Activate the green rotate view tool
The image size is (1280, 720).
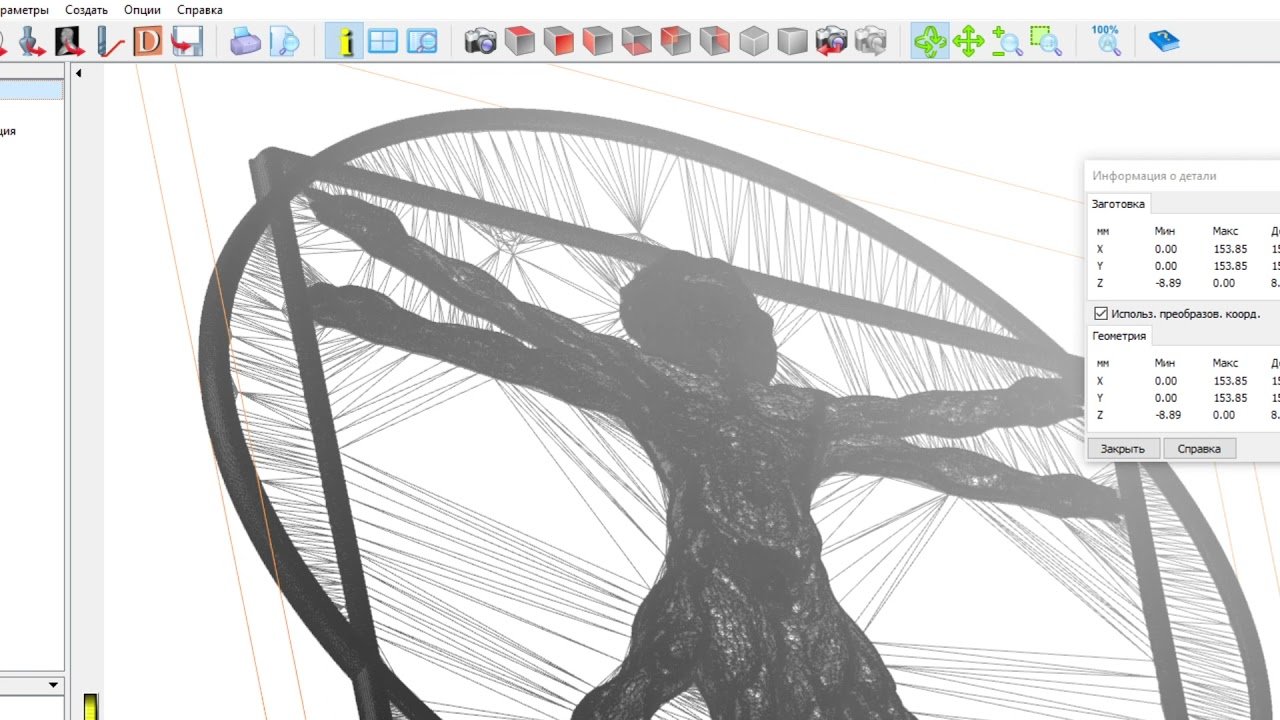click(930, 41)
